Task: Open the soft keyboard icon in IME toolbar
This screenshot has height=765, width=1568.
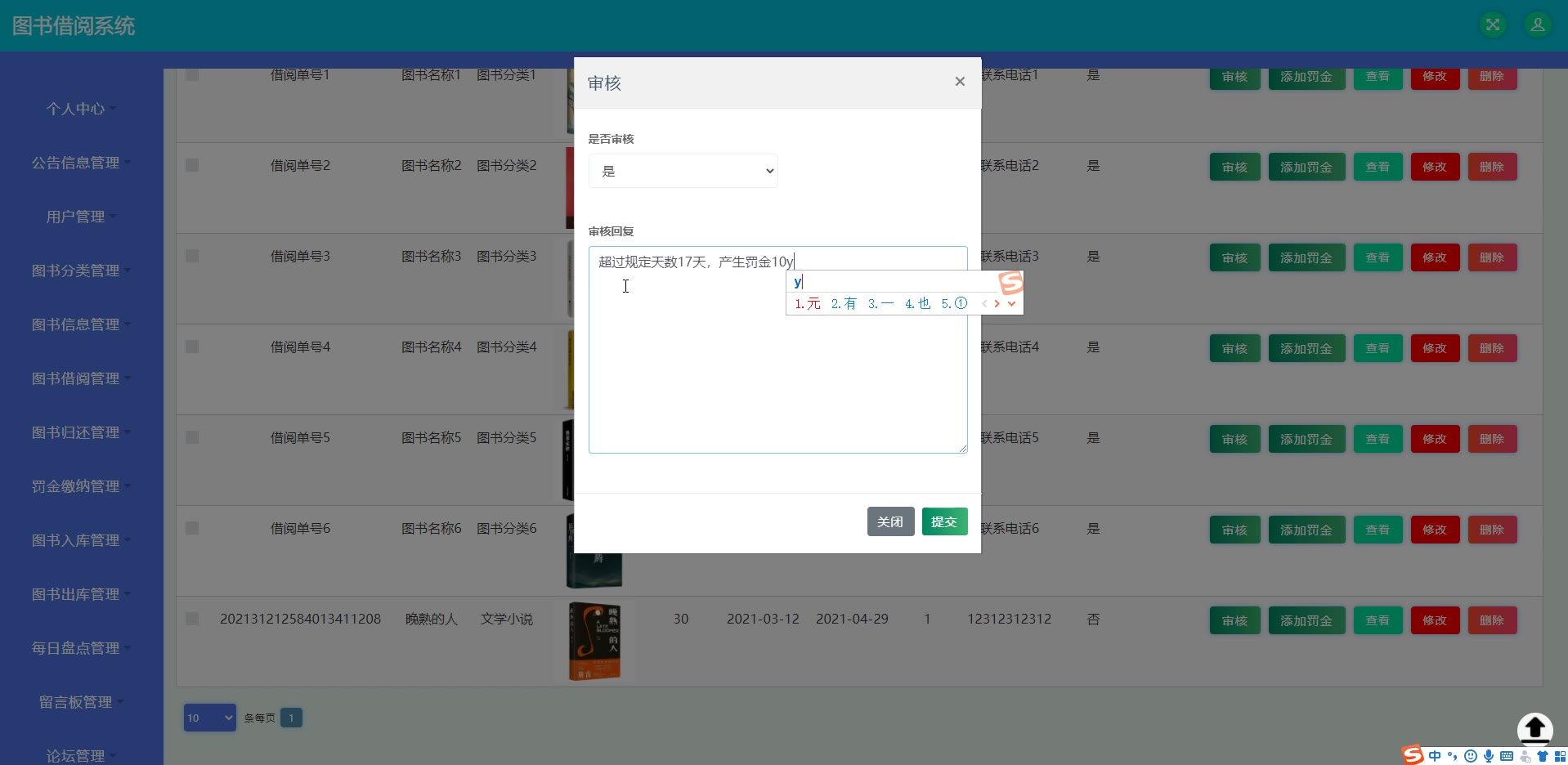Action: [x=1507, y=756]
